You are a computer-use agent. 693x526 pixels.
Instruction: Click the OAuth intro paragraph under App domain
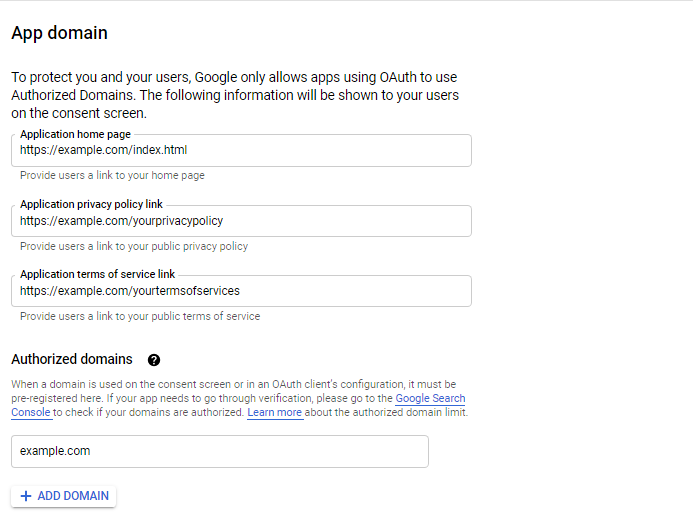pos(234,95)
